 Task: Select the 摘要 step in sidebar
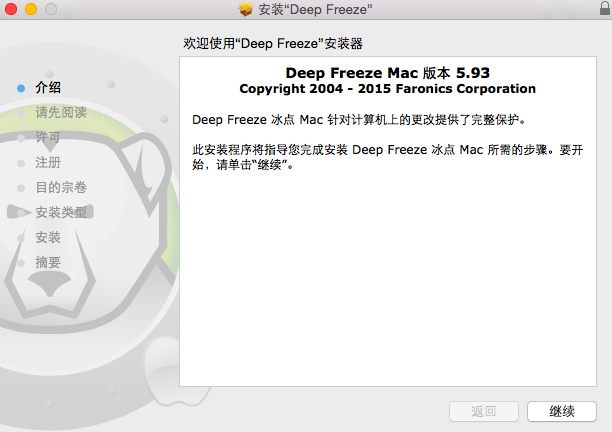[48, 262]
